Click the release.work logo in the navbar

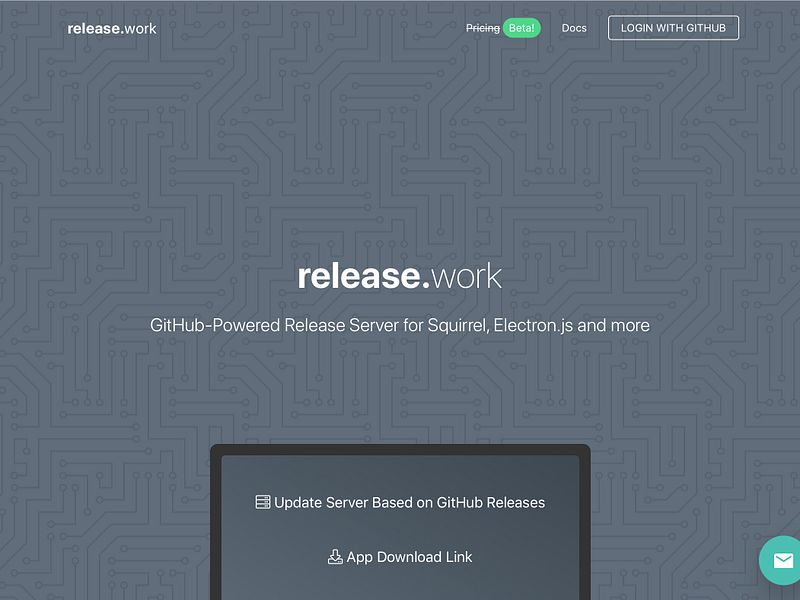pyautogui.click(x=112, y=29)
